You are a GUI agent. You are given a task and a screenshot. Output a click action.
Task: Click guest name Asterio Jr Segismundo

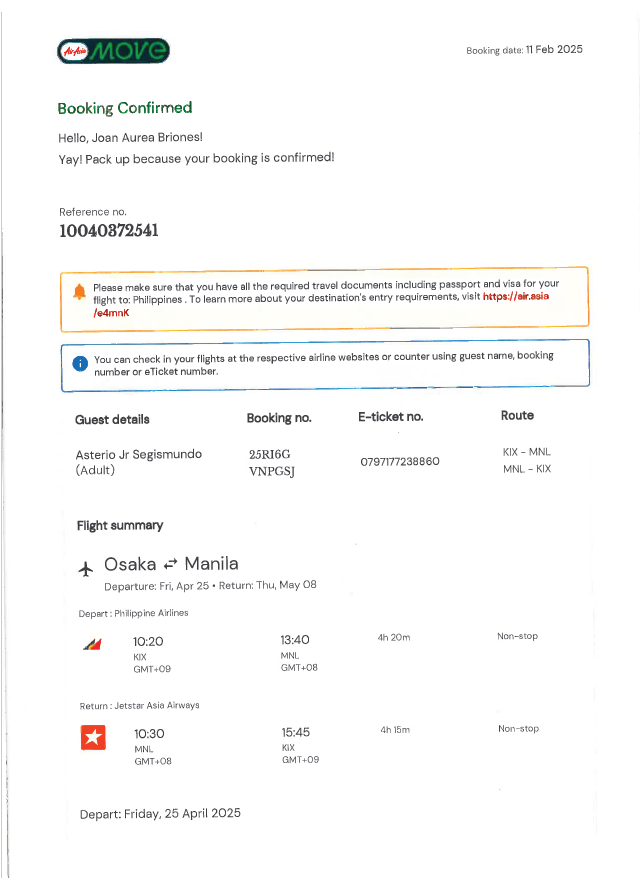138,454
